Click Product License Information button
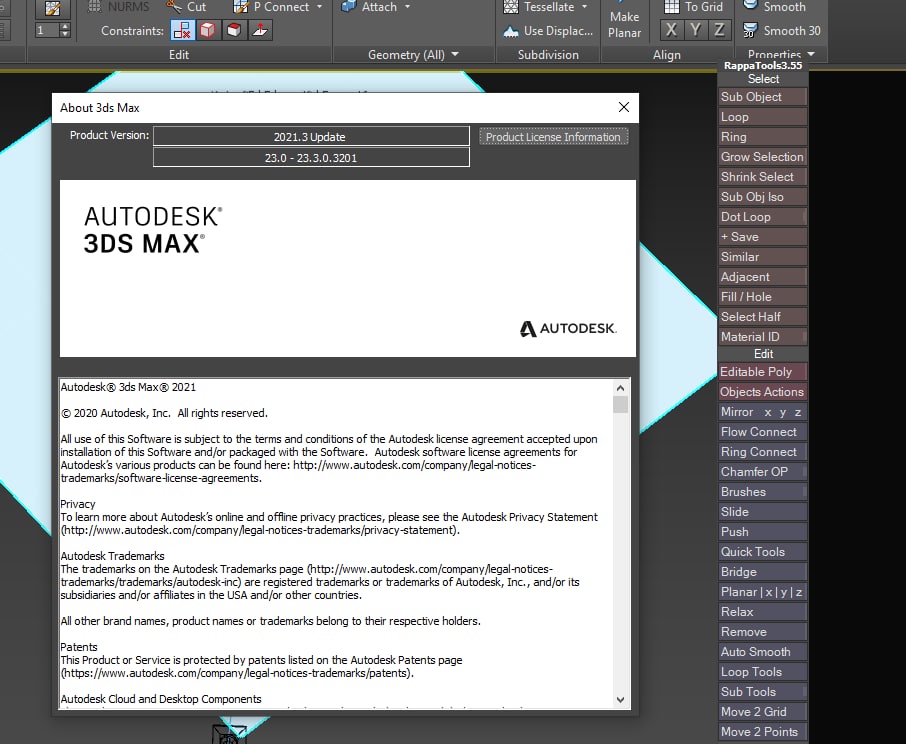The height and width of the screenshot is (744, 906). (553, 137)
